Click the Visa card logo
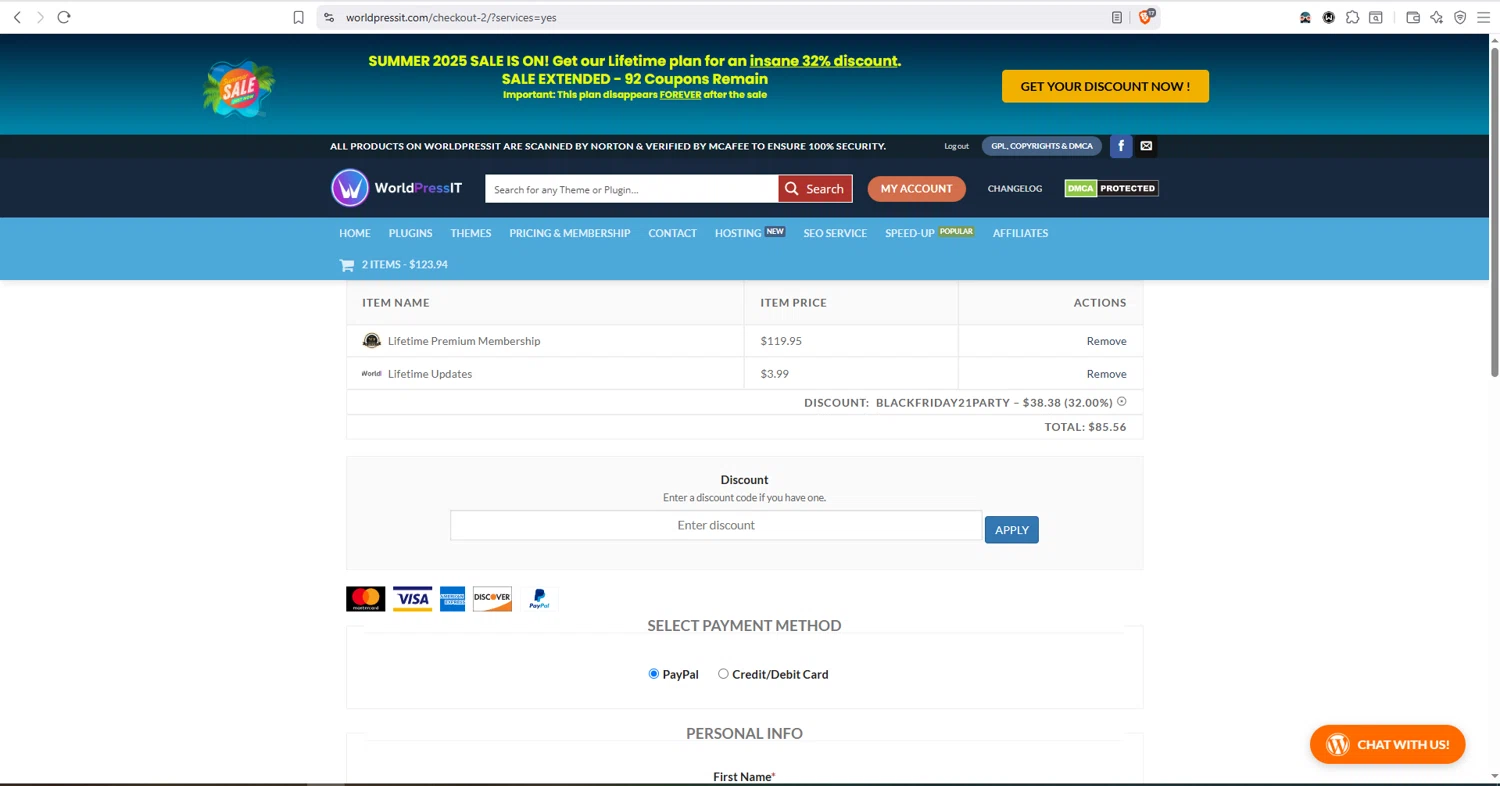The height and width of the screenshot is (786, 1500). pos(412,599)
